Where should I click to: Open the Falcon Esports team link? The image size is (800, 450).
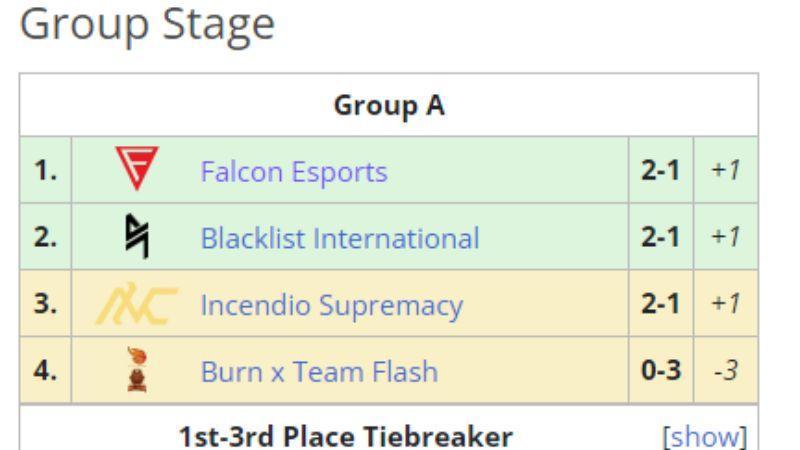[x=294, y=171]
